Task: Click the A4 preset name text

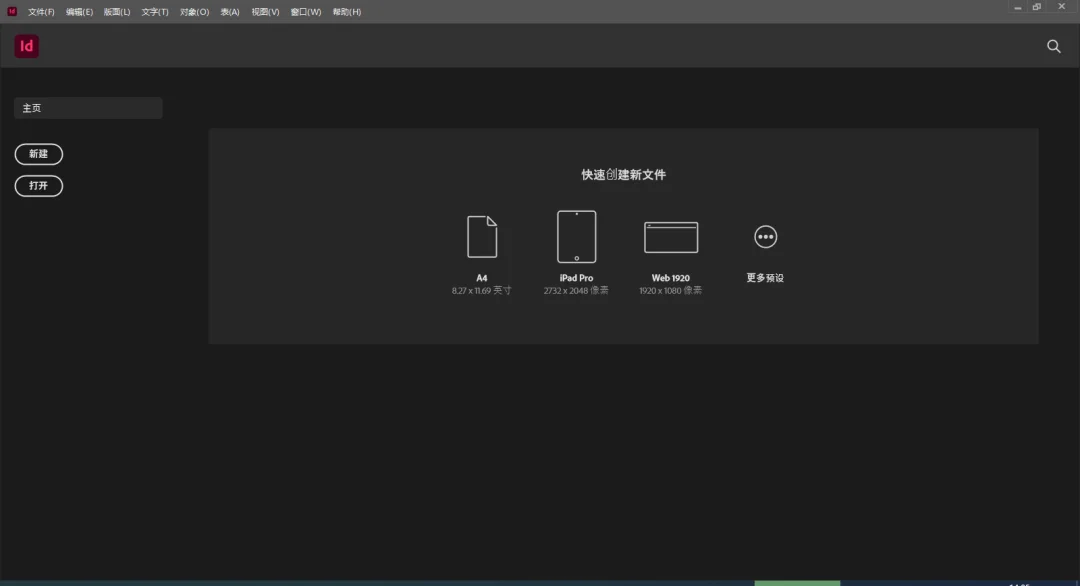Action: [481, 278]
